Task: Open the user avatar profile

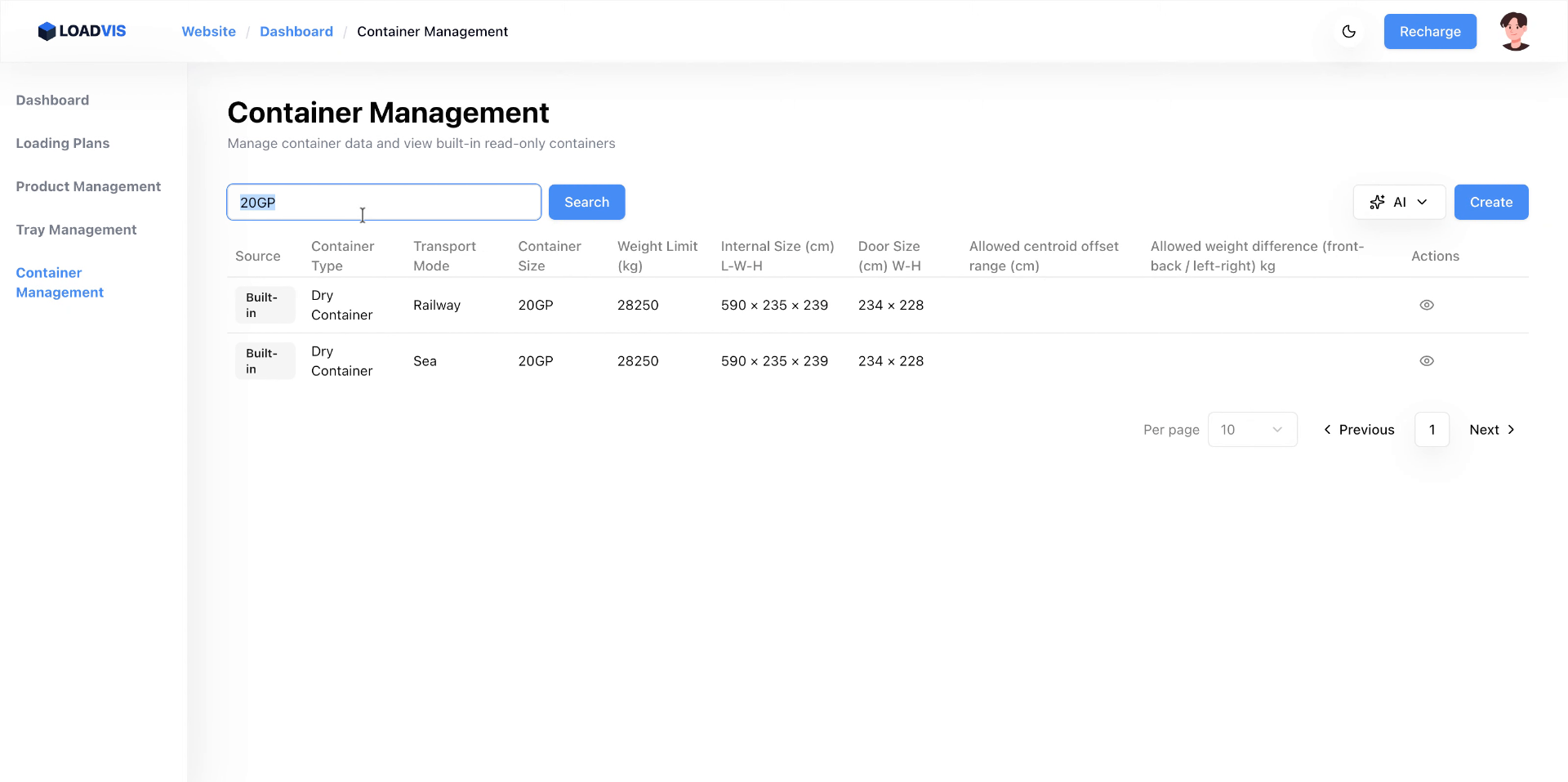Action: 1515,32
